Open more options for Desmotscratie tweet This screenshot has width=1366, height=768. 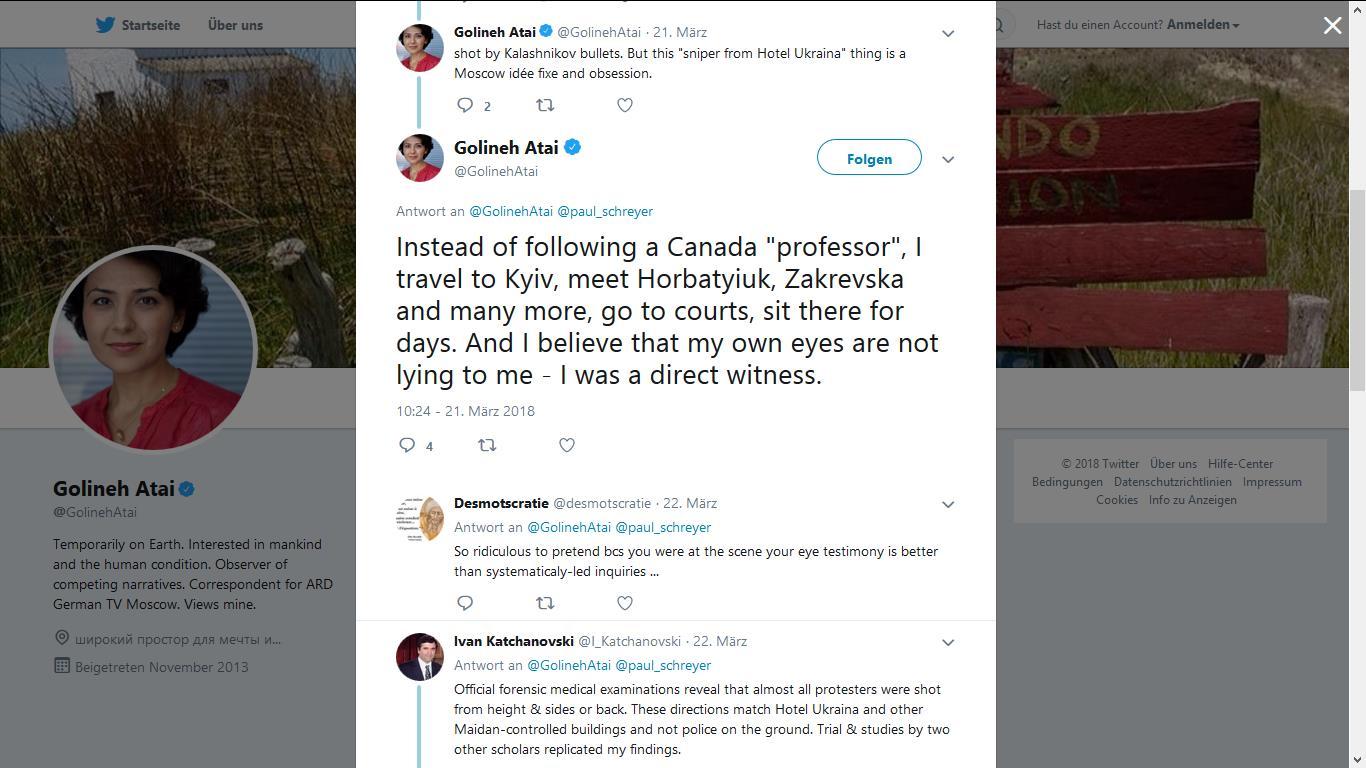coord(948,504)
